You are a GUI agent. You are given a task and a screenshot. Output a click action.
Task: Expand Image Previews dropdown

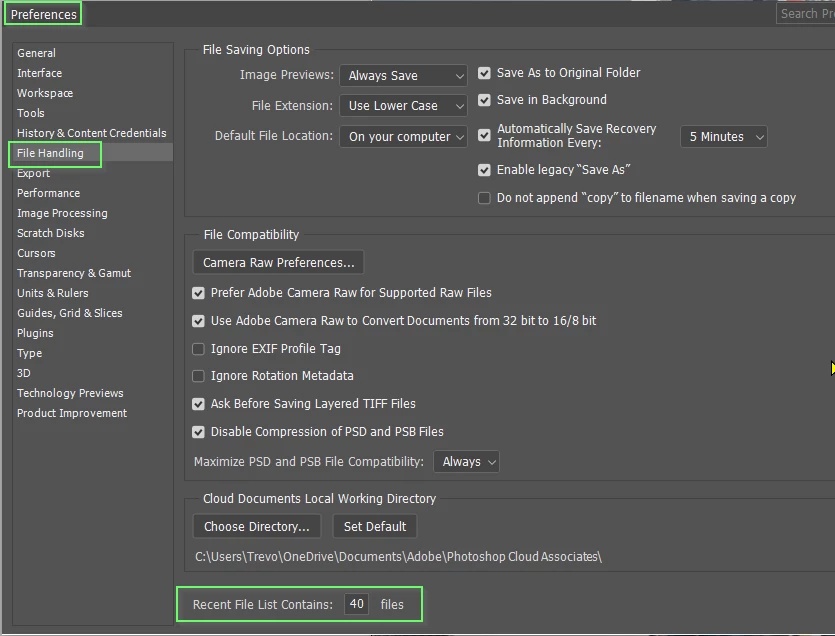[x=403, y=76]
